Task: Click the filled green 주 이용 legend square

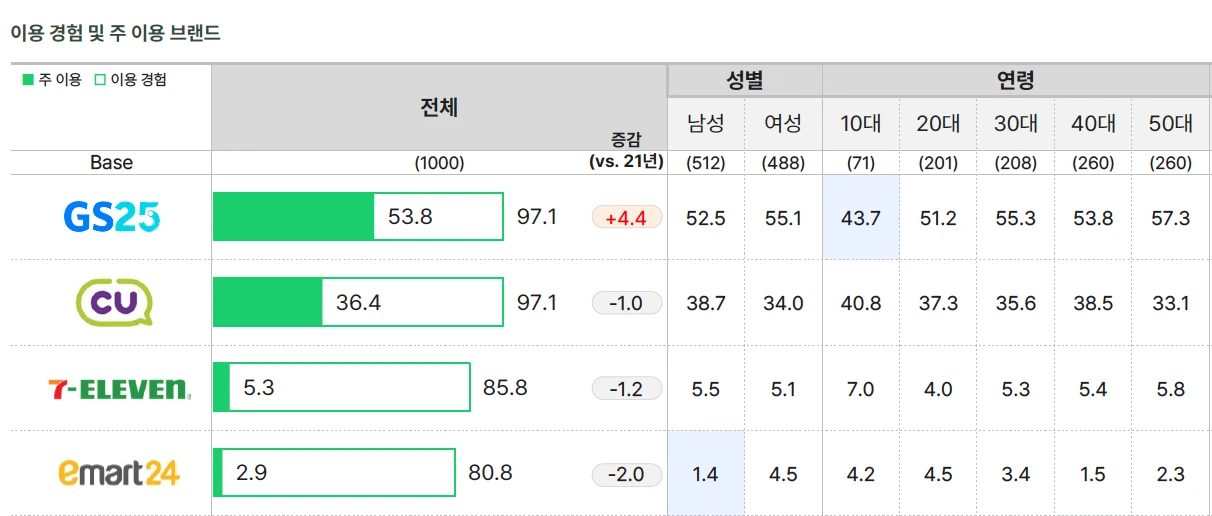Action: coord(28,80)
